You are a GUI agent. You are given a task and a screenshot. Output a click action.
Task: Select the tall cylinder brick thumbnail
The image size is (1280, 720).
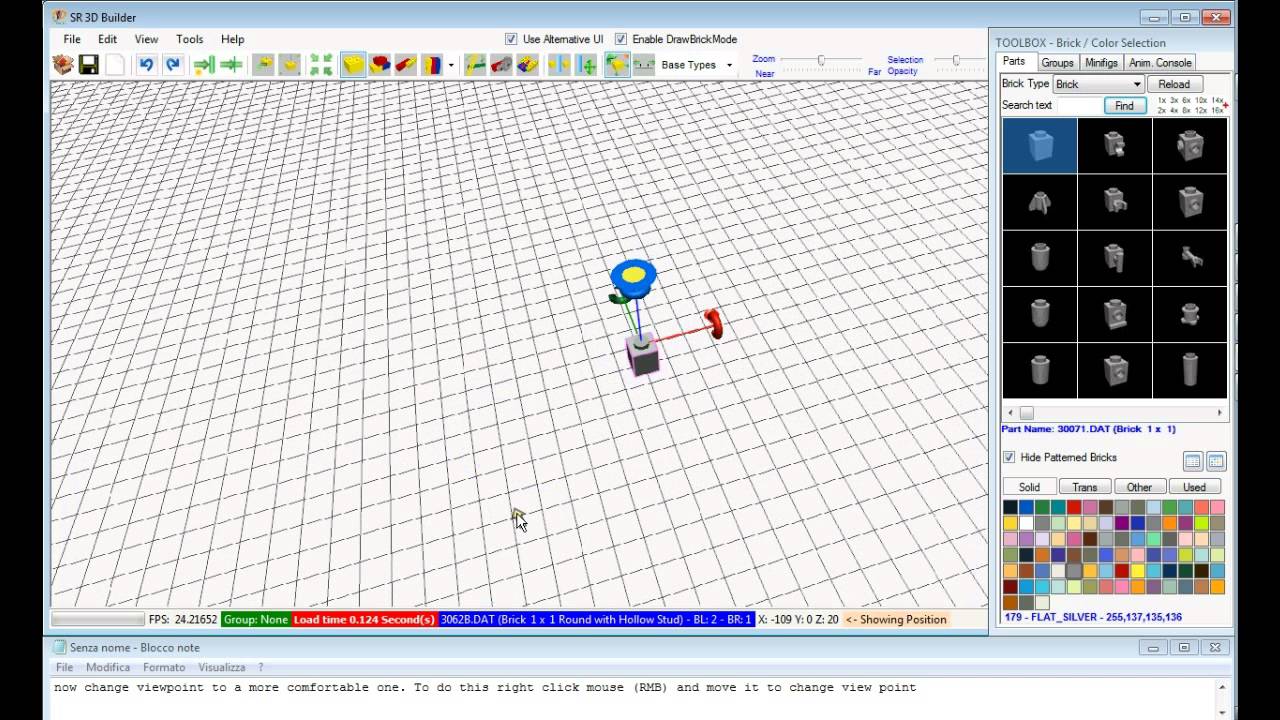[x=1190, y=370]
